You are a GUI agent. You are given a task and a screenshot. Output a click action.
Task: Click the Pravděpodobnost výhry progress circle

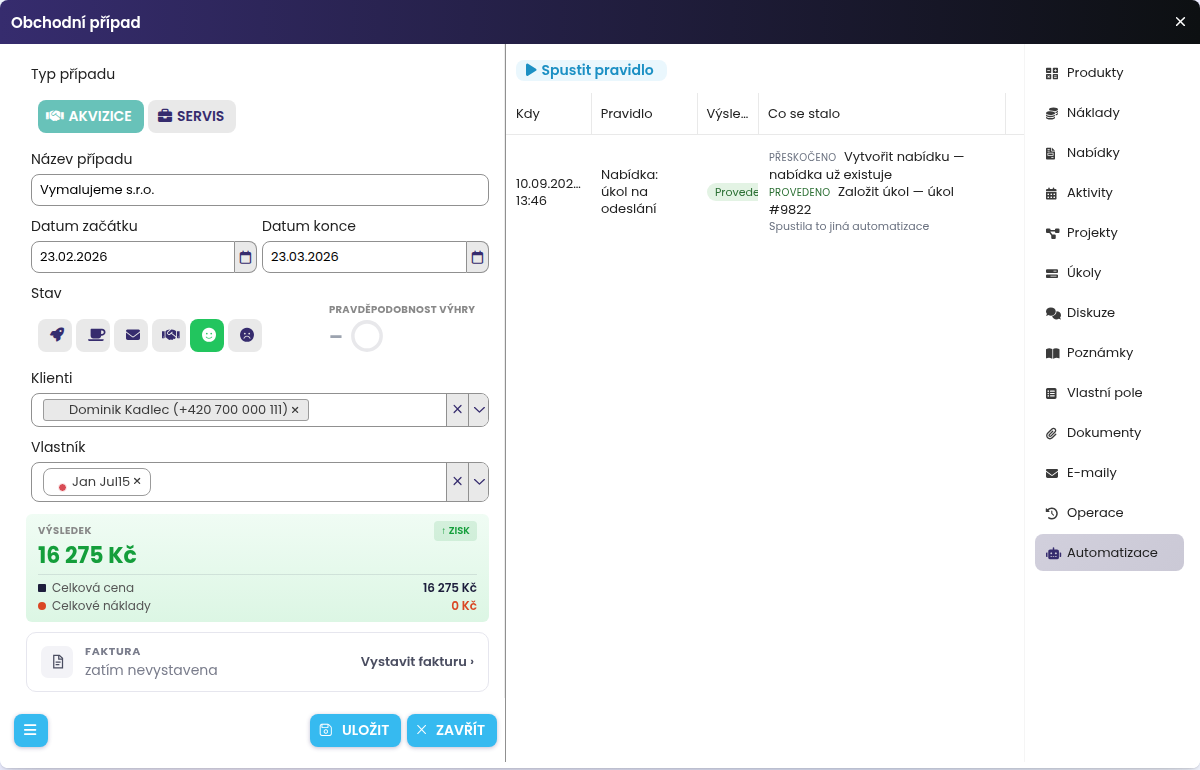(x=367, y=336)
